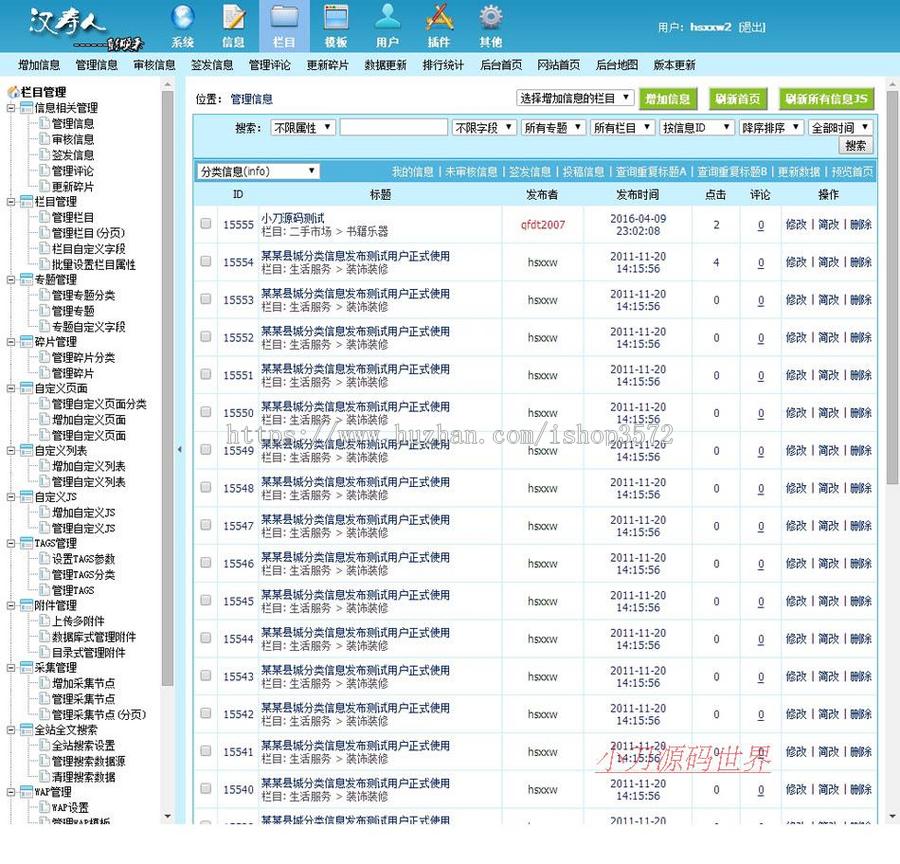Check the box for row 15549
The height and width of the screenshot is (864, 900).
205,450
